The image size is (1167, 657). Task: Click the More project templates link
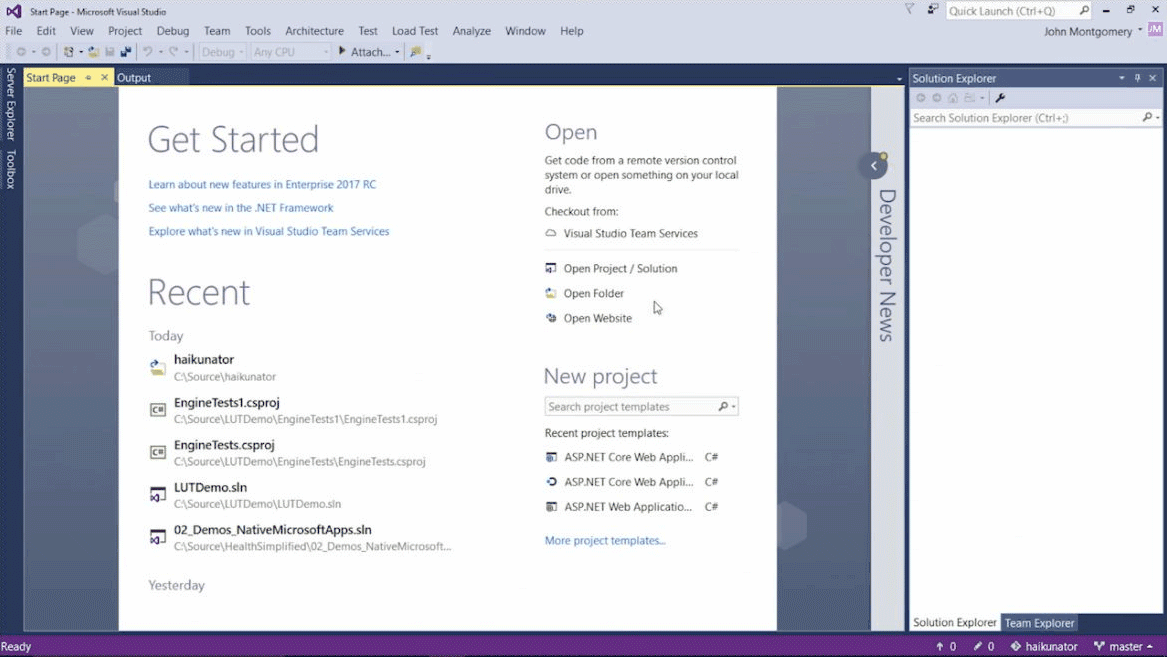pos(604,540)
